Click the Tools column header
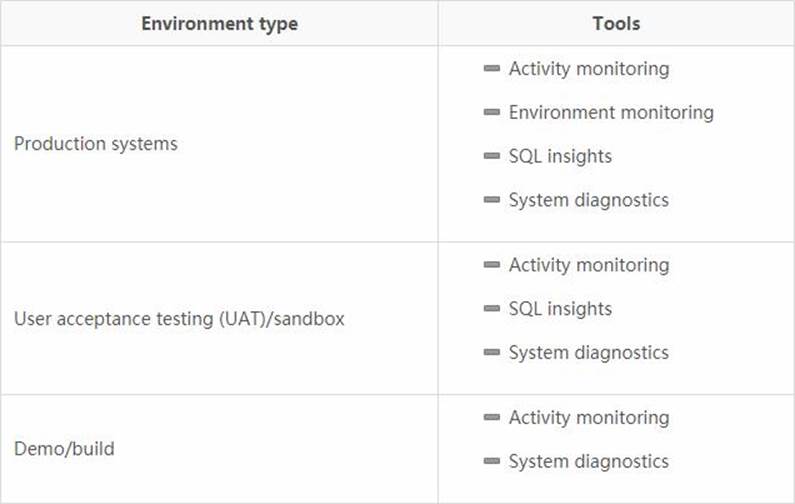The image size is (795, 504). (616, 23)
